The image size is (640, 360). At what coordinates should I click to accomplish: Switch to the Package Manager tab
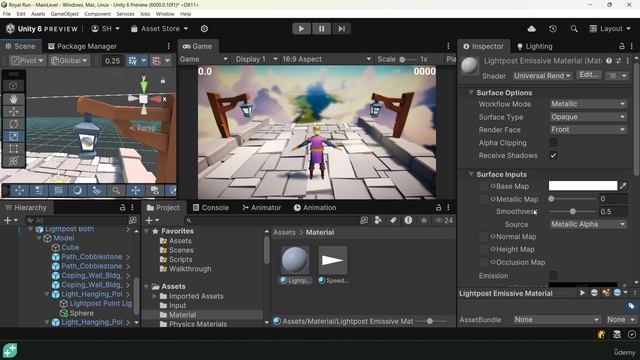(x=82, y=46)
